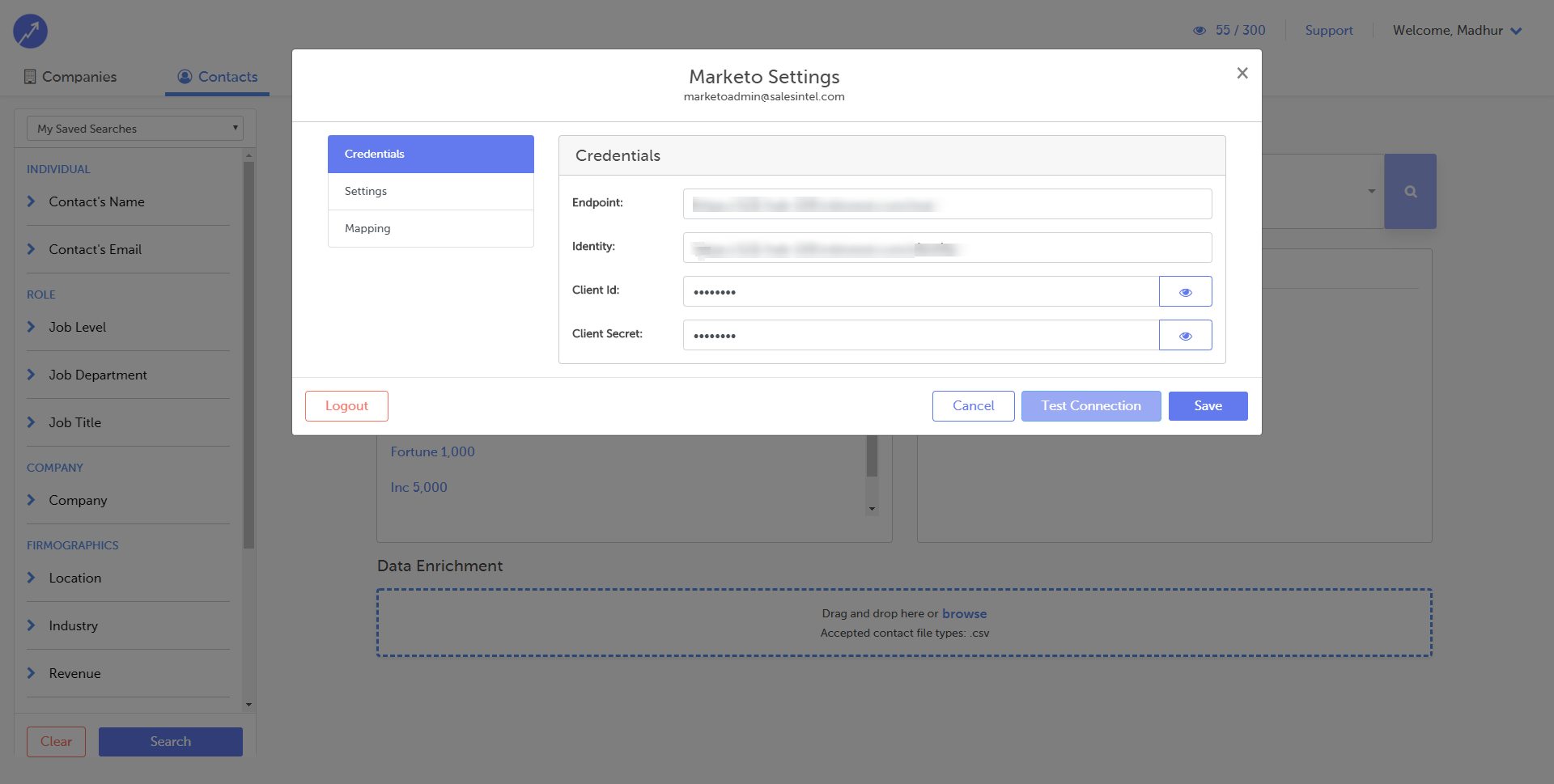Click the browse link for data enrichment

pos(964,614)
